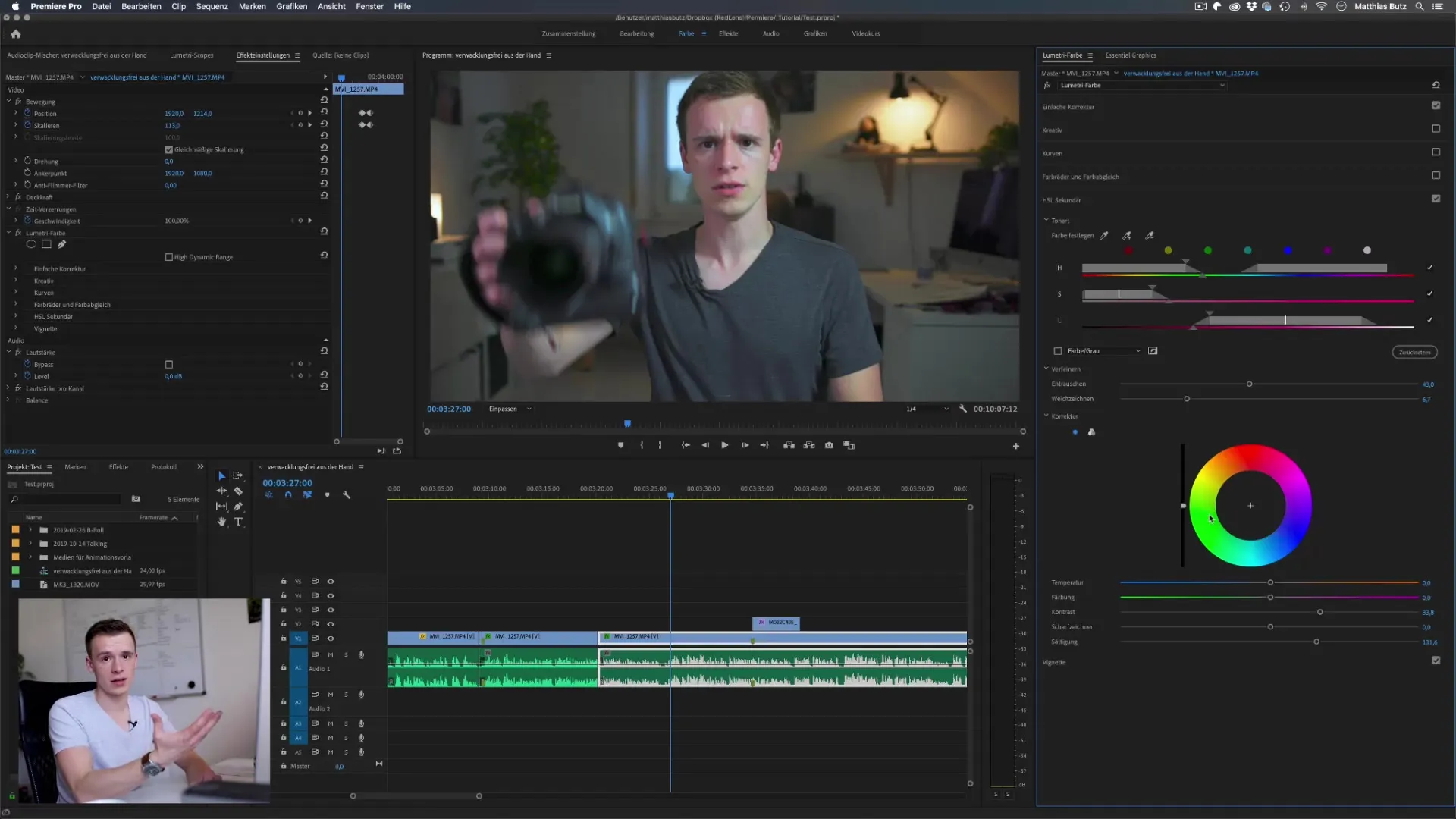This screenshot has width=1456, height=819.
Task: Click the Zurücksetzen reset button
Action: click(x=1414, y=352)
